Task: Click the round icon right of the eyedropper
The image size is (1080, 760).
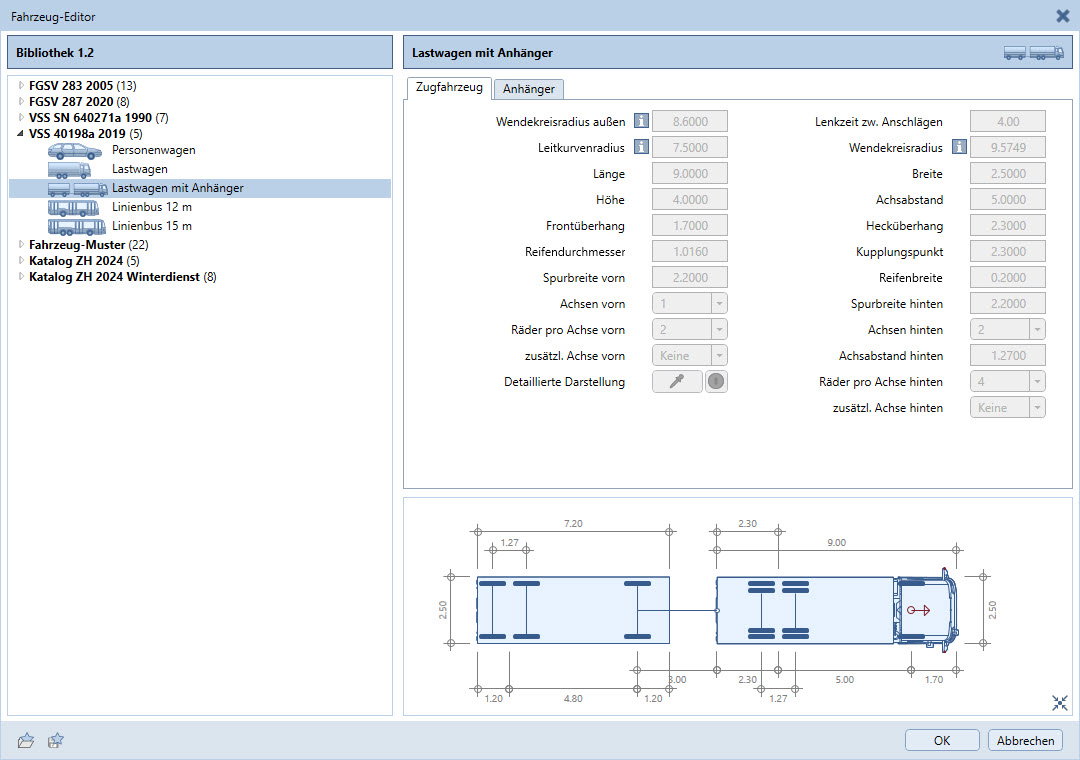Action: (x=716, y=381)
